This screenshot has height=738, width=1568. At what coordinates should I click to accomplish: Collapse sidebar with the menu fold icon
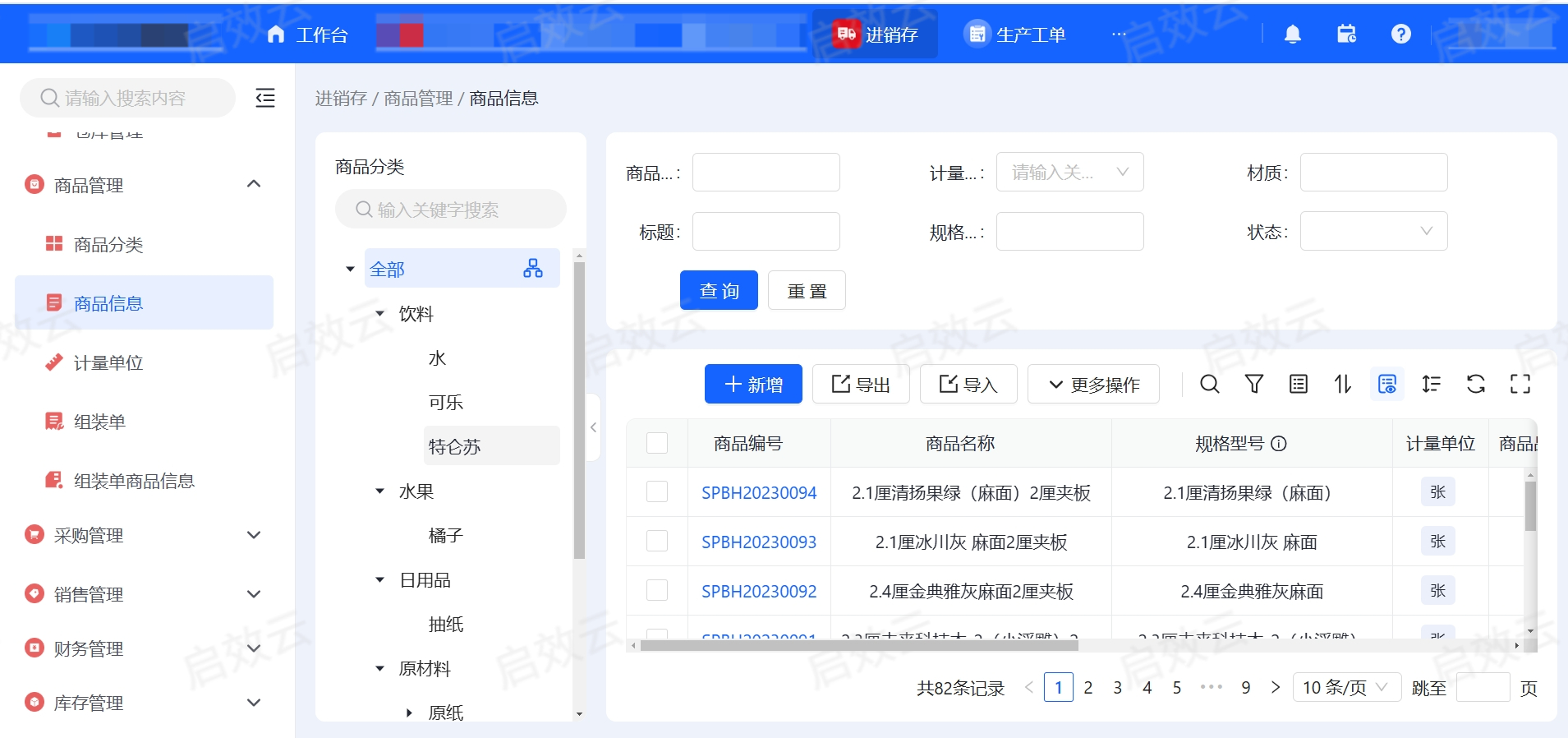265,98
